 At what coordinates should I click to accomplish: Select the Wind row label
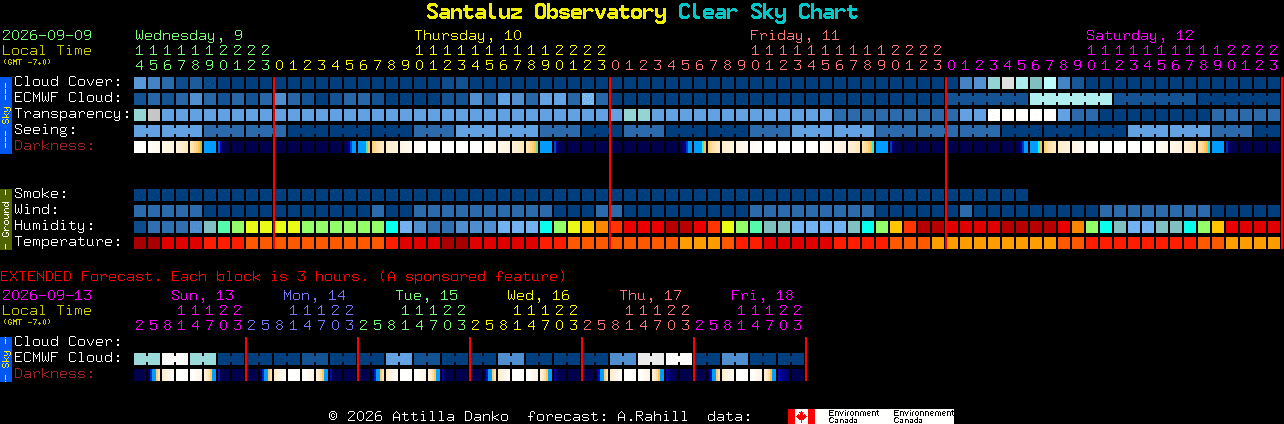[36, 210]
